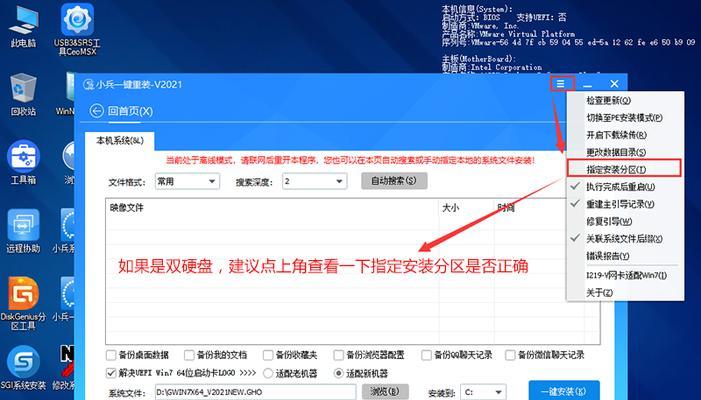The width and height of the screenshot is (701, 400).
Task: Select 适配新机器 radio button
Action: [338, 373]
